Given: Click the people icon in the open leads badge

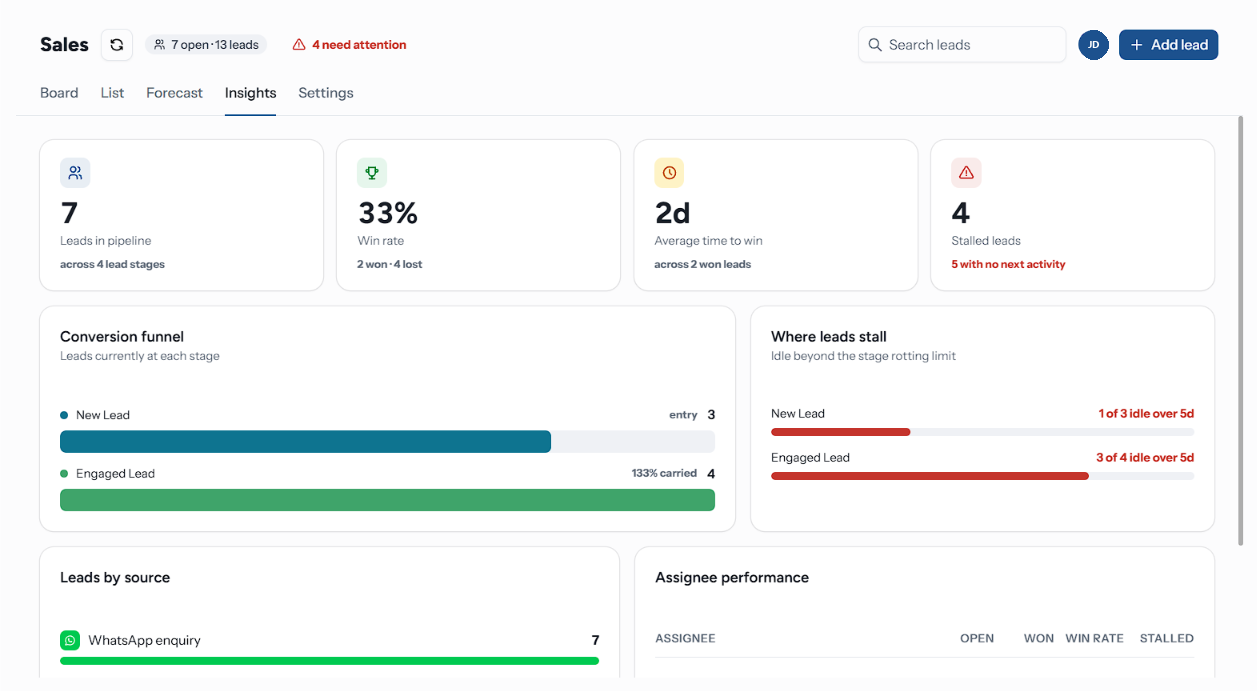Looking at the screenshot, I should [159, 45].
